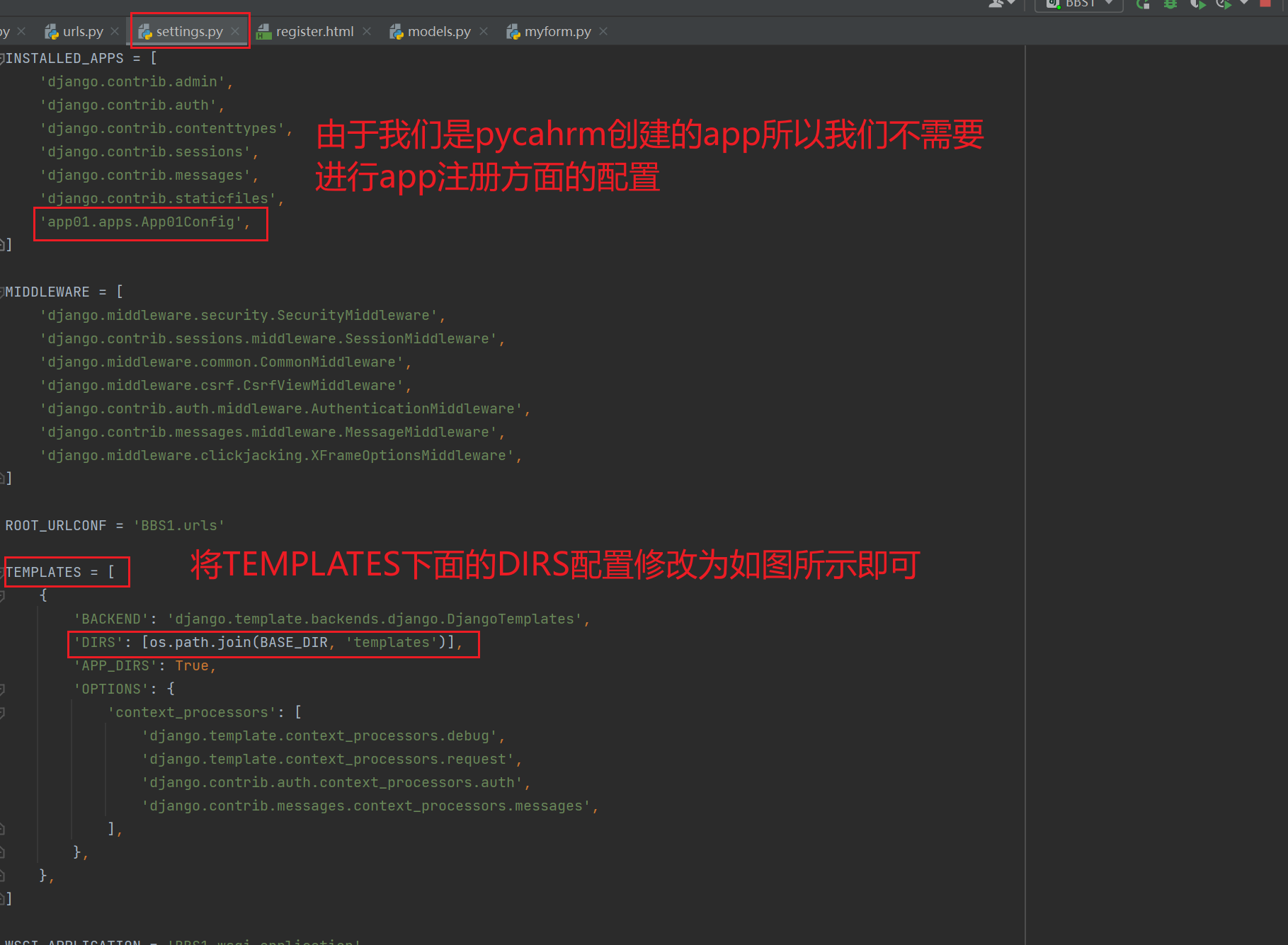The width and height of the screenshot is (1288, 945).
Task: Collapse the MIDDLEWARE list fold marker
Action: [2, 292]
